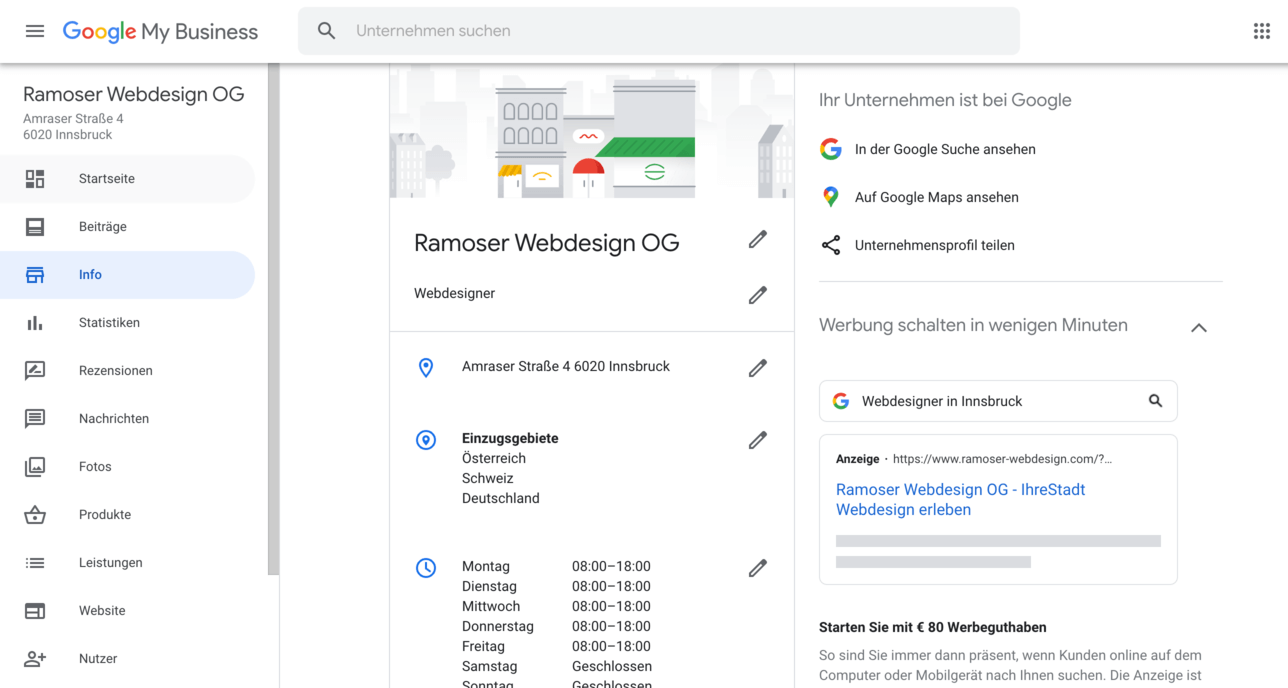Open Website in the sidebar
The width and height of the screenshot is (1288, 688).
[x=127, y=611]
